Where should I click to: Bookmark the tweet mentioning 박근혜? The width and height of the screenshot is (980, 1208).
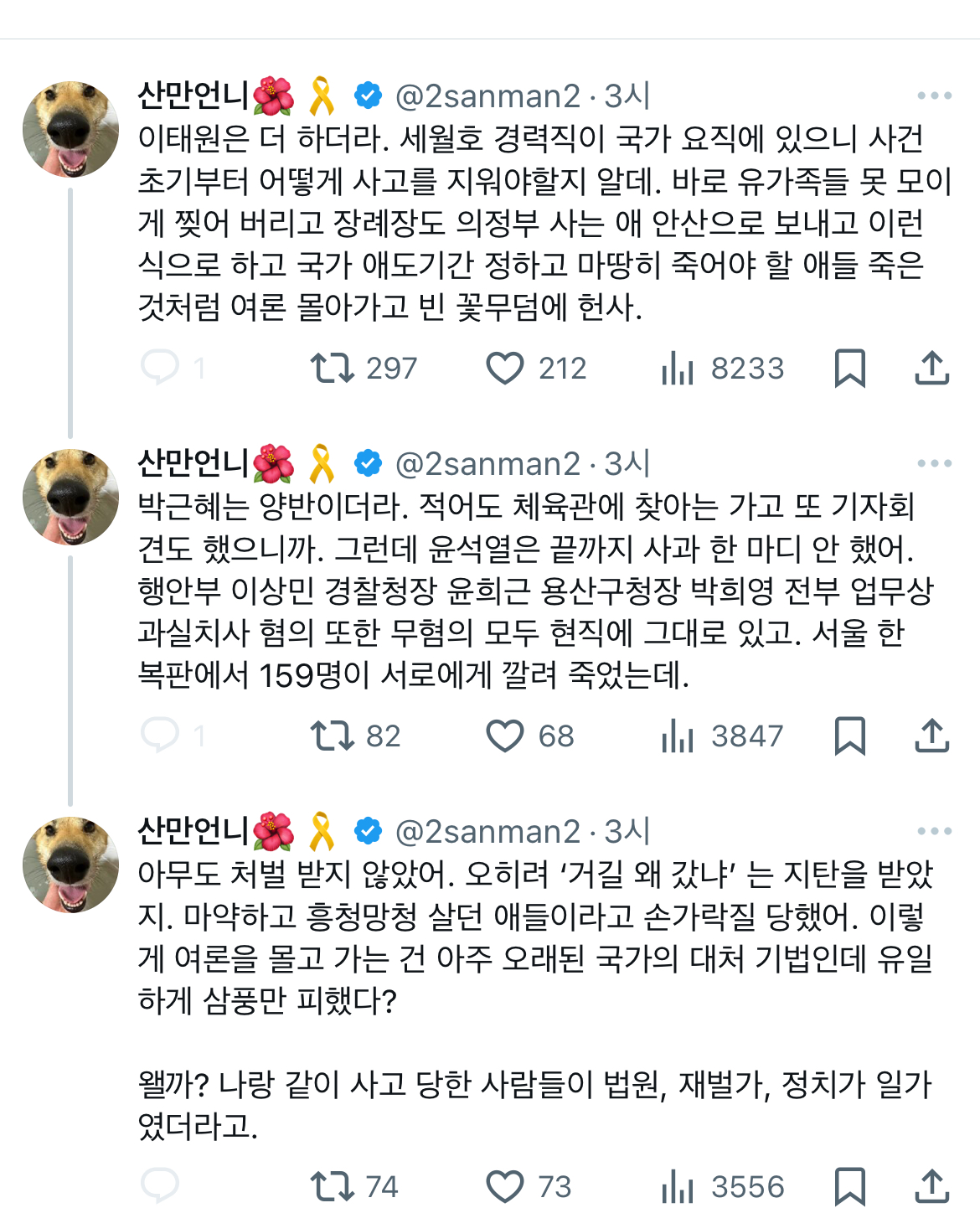click(x=849, y=736)
